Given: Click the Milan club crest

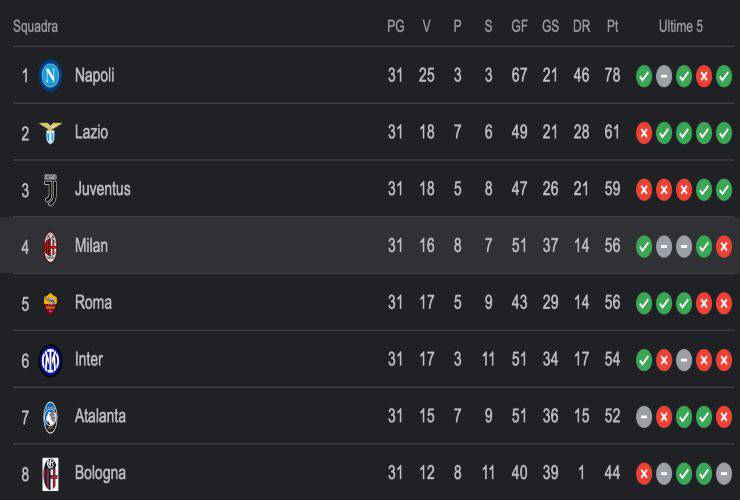Looking at the screenshot, I should click(x=50, y=246).
